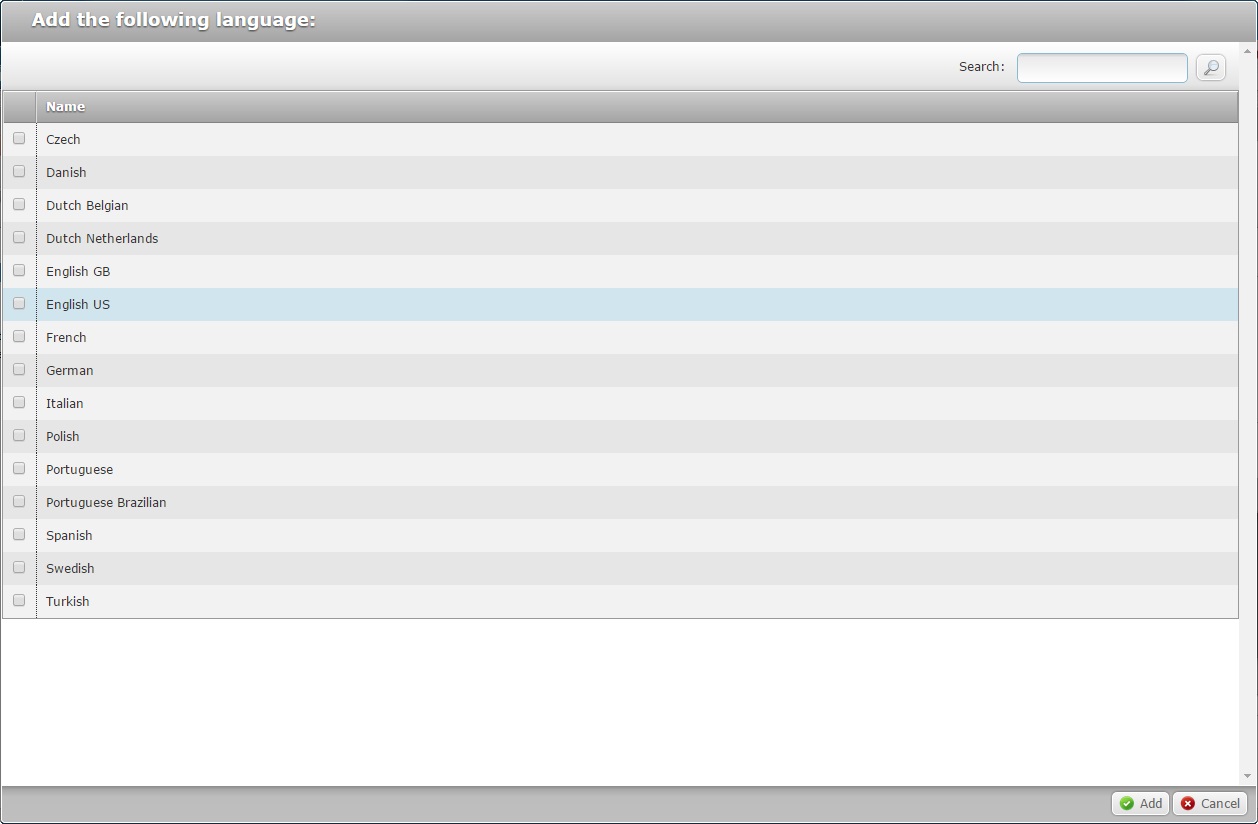This screenshot has height=824, width=1258.
Task: Toggle the Turkish checkbox
Action: point(19,601)
